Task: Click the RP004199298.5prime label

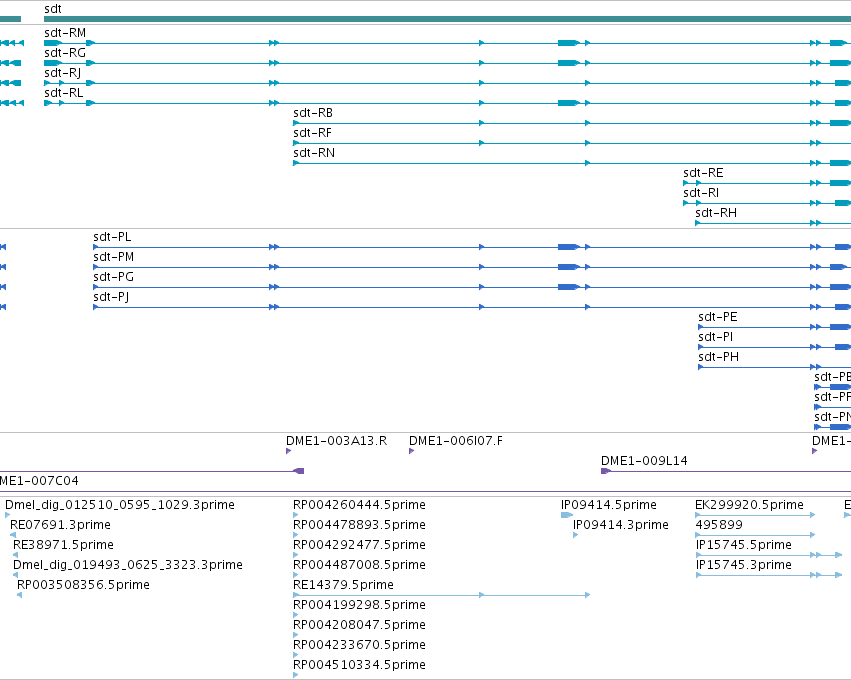Action: (359, 605)
